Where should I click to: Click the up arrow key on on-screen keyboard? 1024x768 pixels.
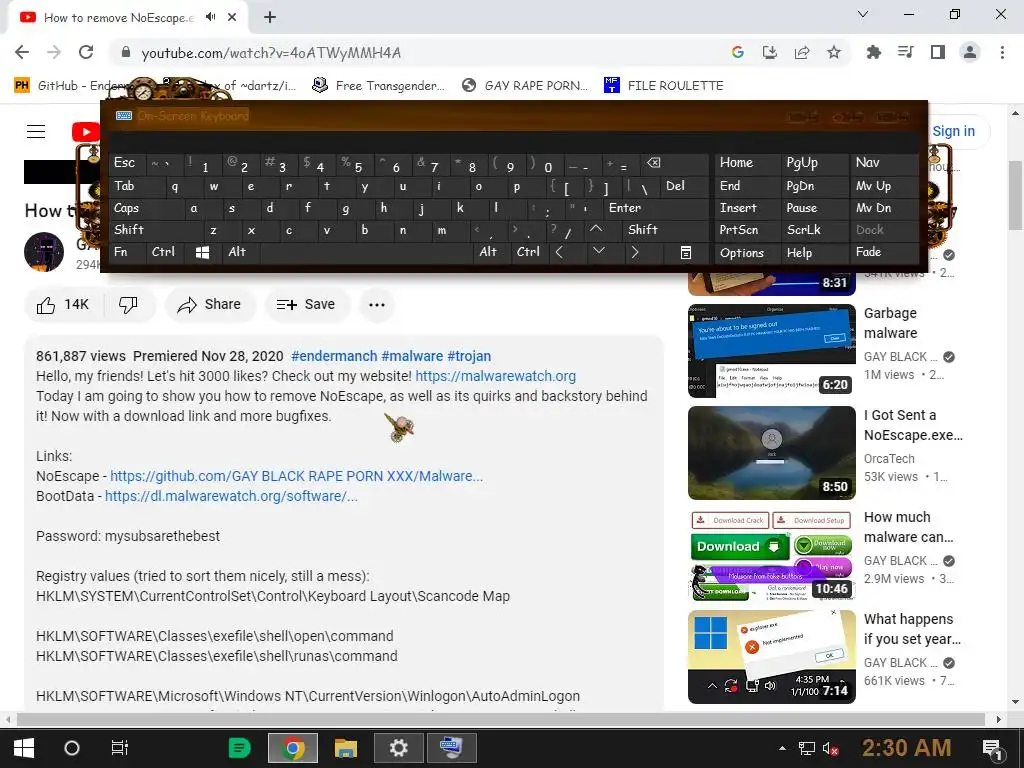pos(596,229)
